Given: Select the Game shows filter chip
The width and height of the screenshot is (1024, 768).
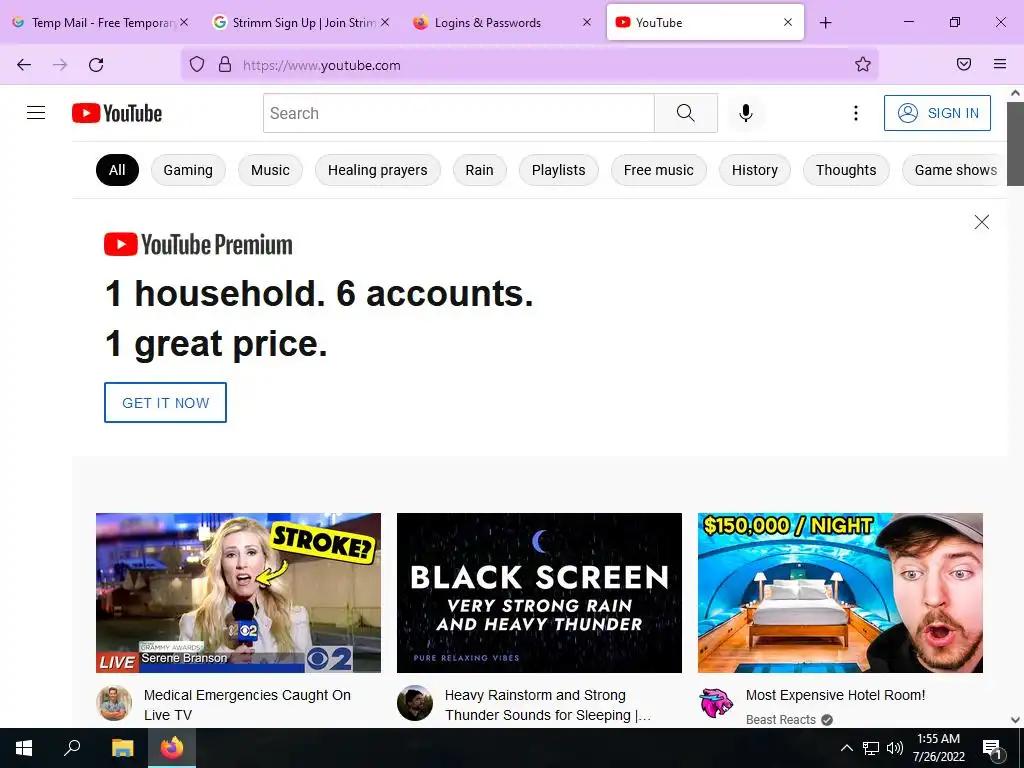Looking at the screenshot, I should click(x=955, y=170).
